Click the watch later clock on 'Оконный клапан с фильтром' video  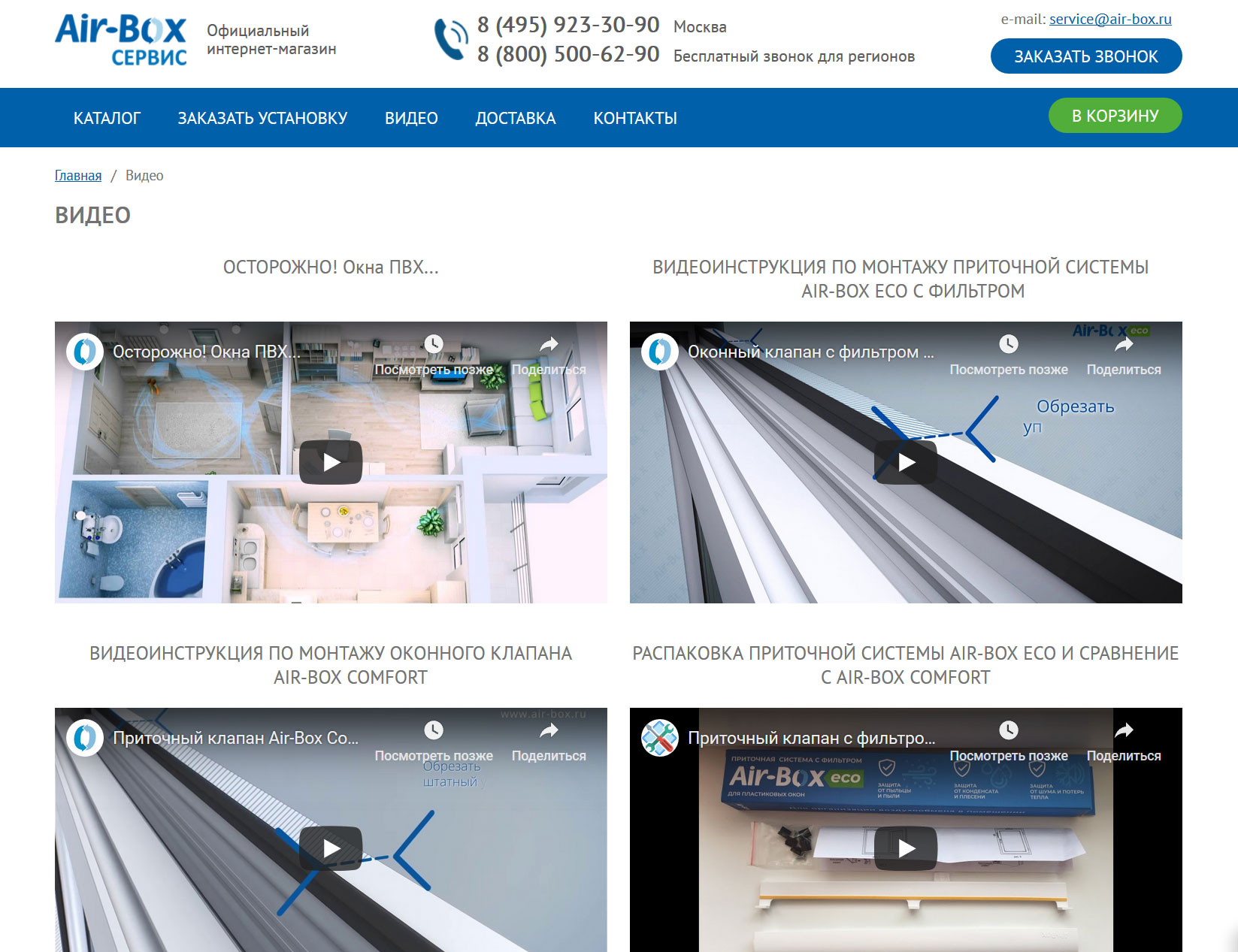[1009, 344]
